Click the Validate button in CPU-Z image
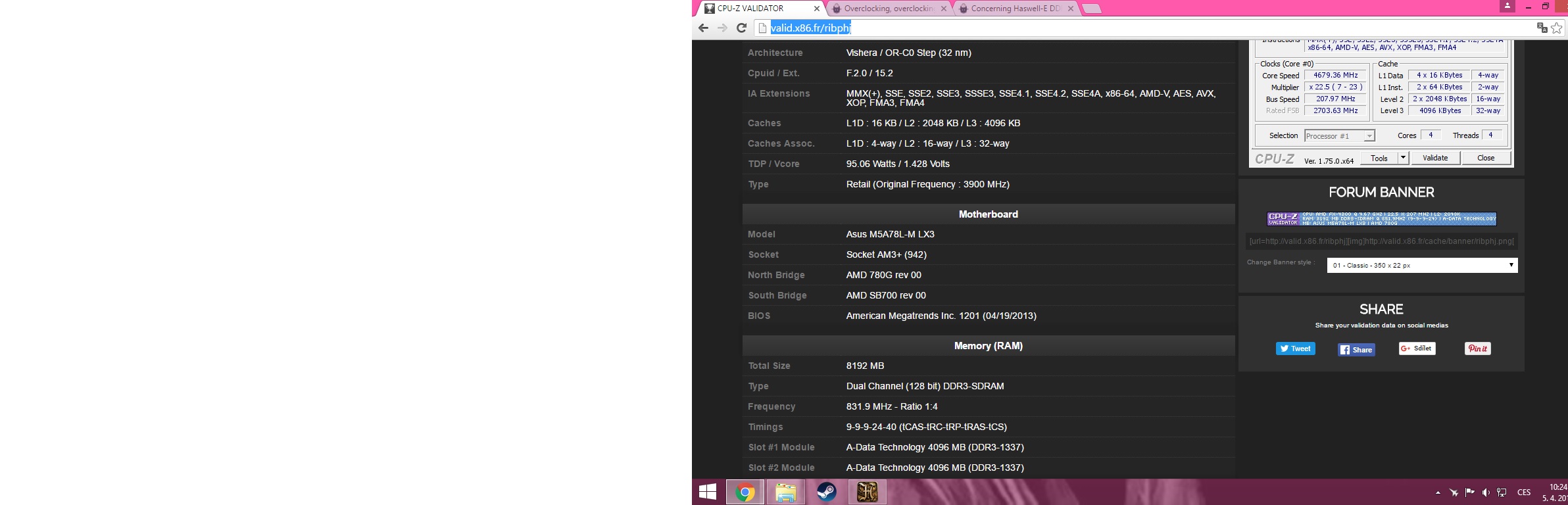1568x505 pixels. pyautogui.click(x=1435, y=158)
